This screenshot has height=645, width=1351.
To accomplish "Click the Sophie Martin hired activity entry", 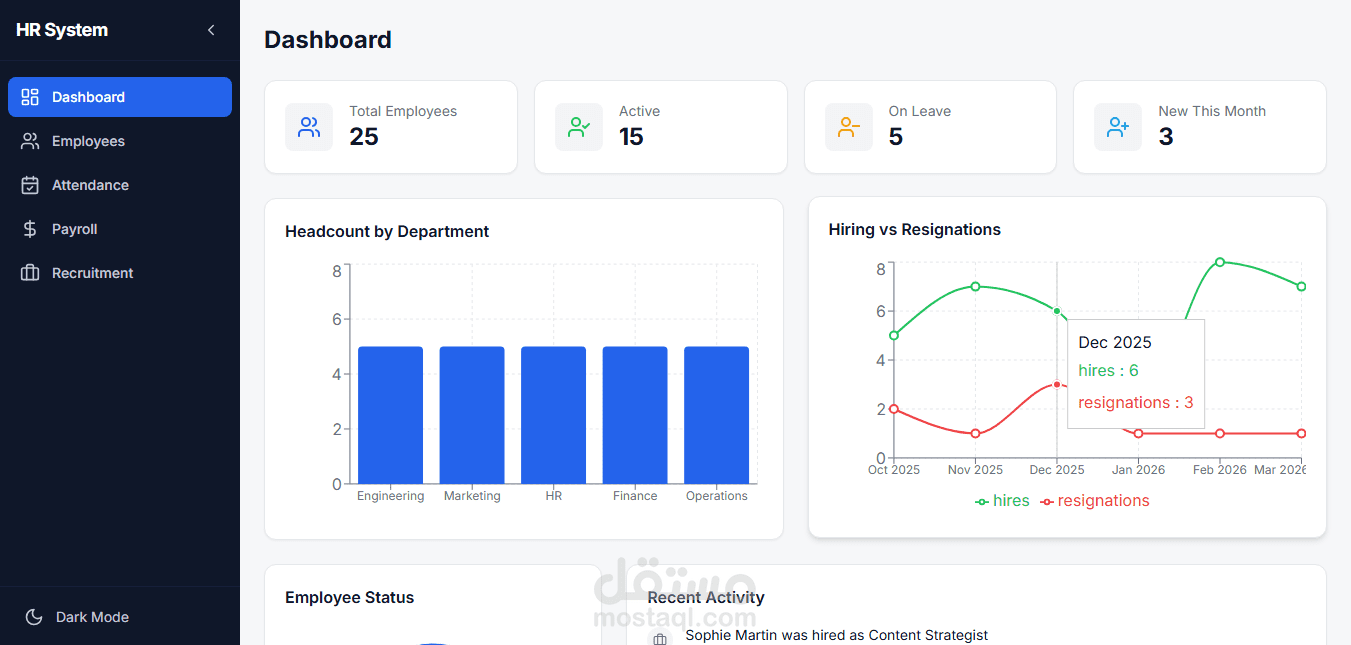I will tap(837, 635).
